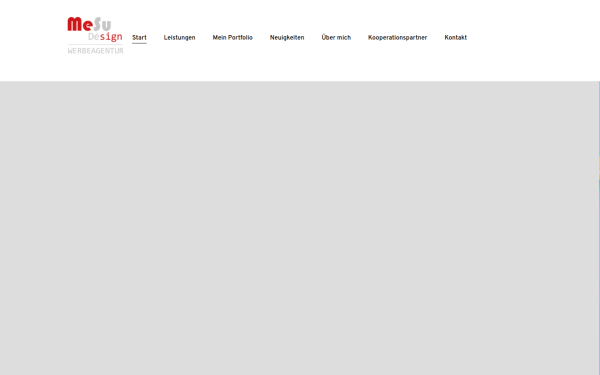
Task: Open Mein Portfolio in the navigation
Action: coord(233,38)
